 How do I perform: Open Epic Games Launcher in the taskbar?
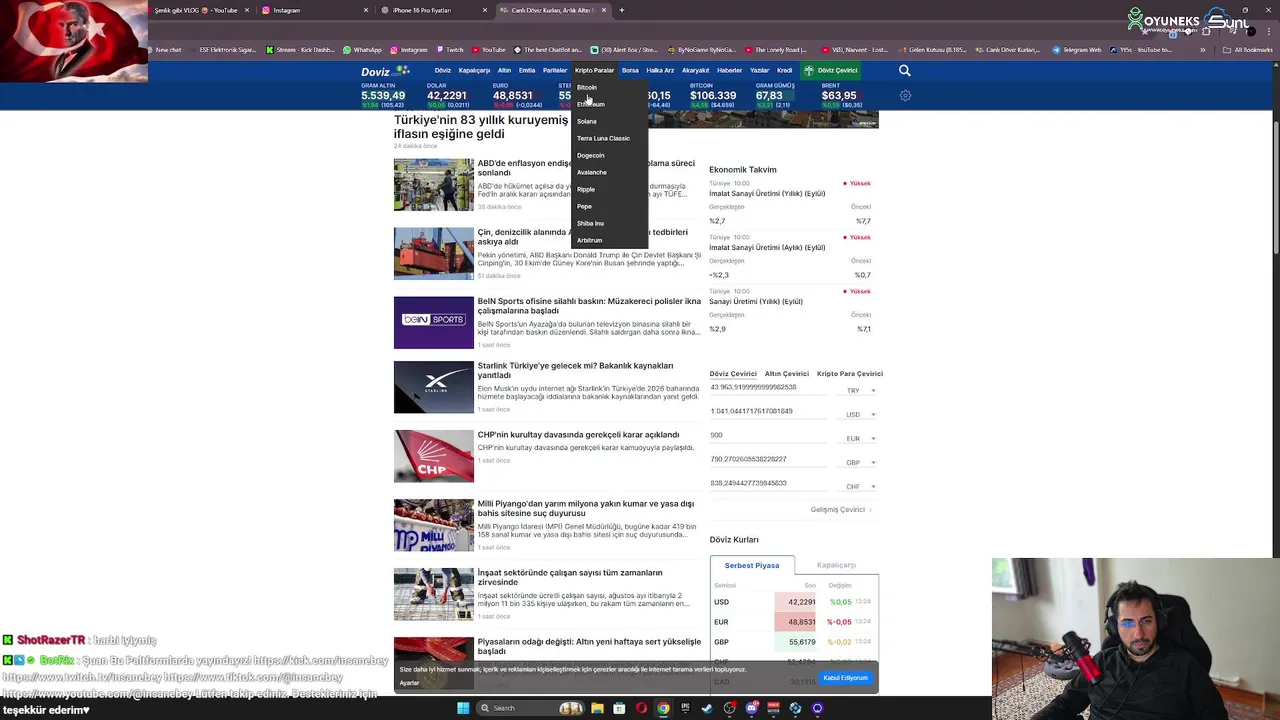[685, 708]
